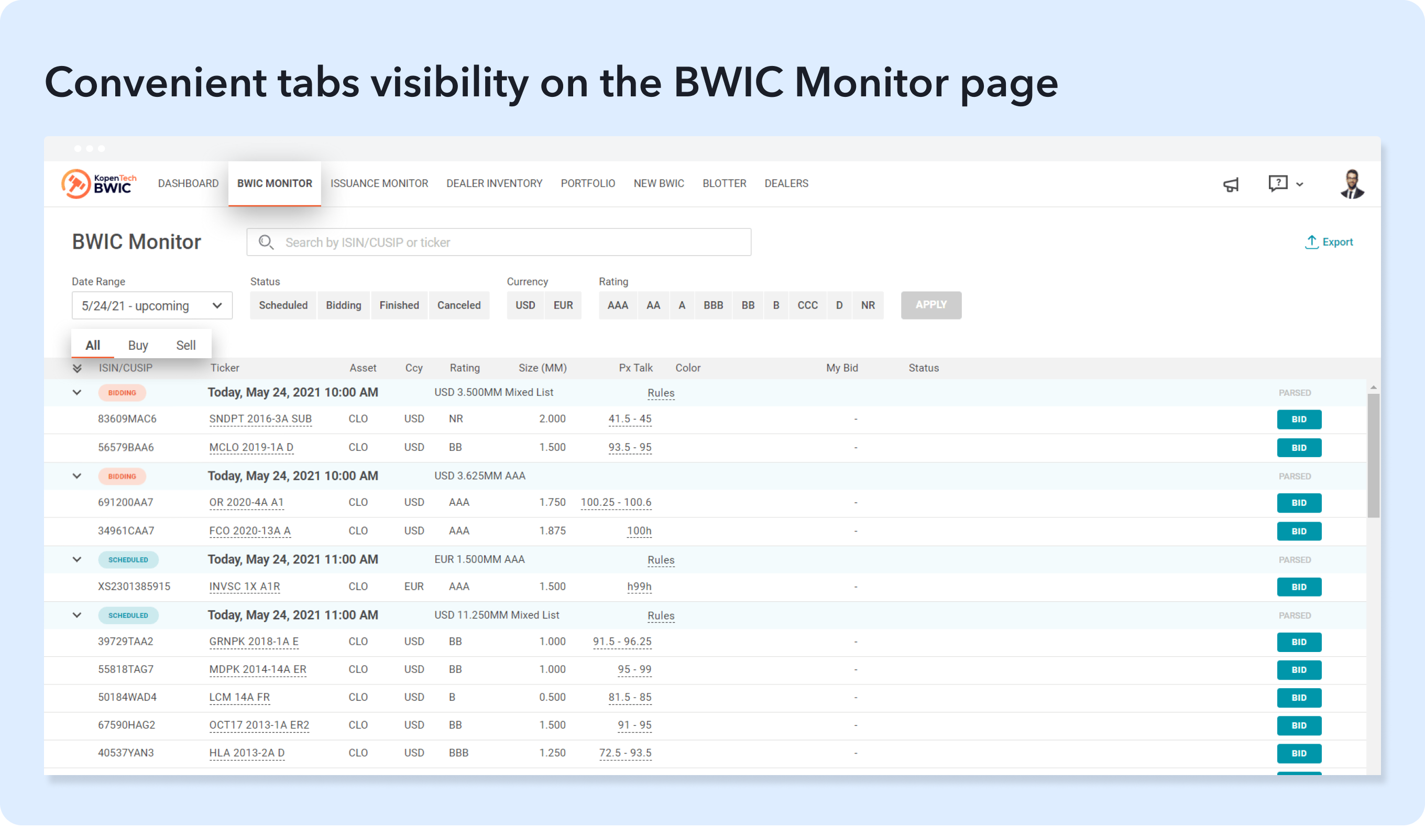1425x840 pixels.
Task: Click the Export upload icon
Action: point(1311,242)
